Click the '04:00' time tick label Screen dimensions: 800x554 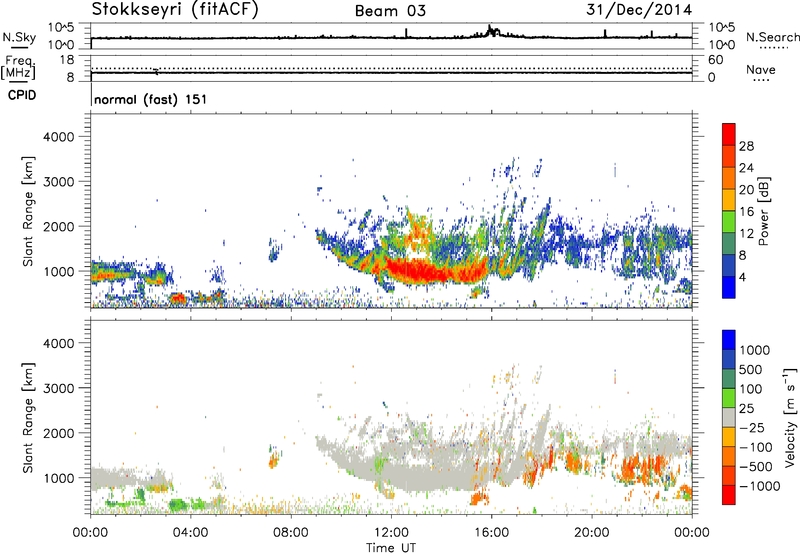pyautogui.click(x=191, y=533)
